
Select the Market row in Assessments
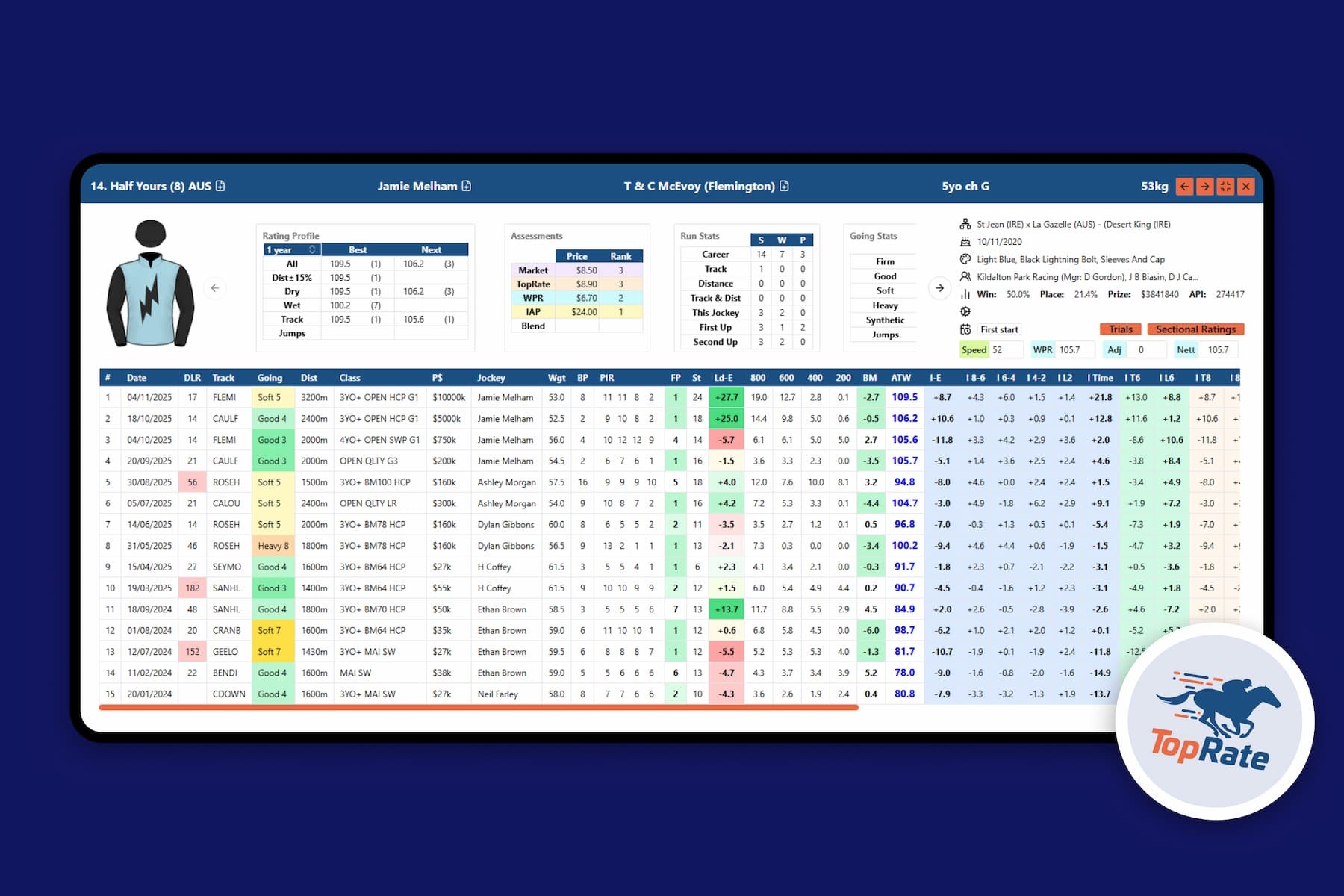(576, 270)
